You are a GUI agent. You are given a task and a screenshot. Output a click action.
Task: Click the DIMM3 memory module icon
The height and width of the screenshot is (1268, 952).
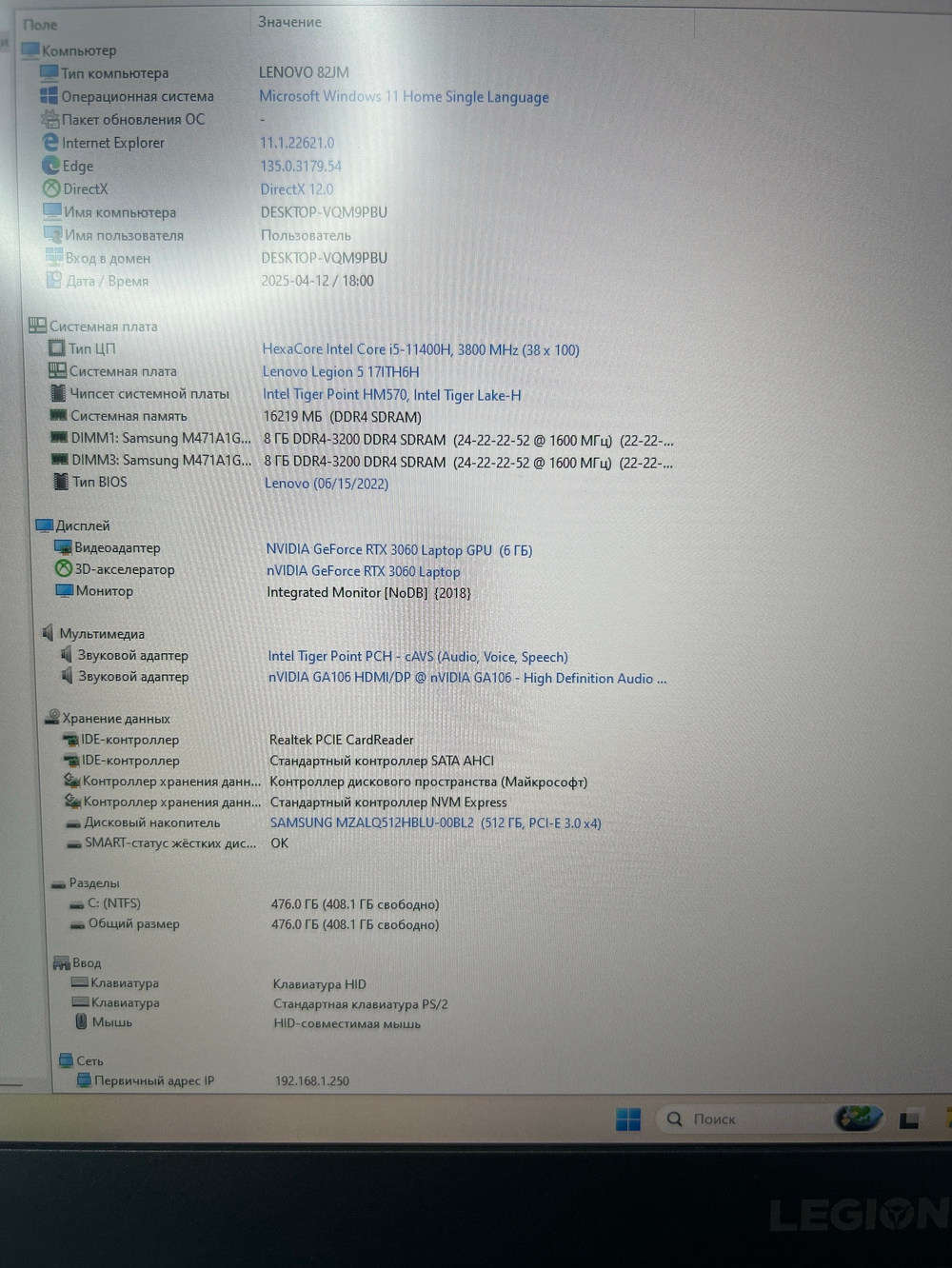tap(59, 460)
